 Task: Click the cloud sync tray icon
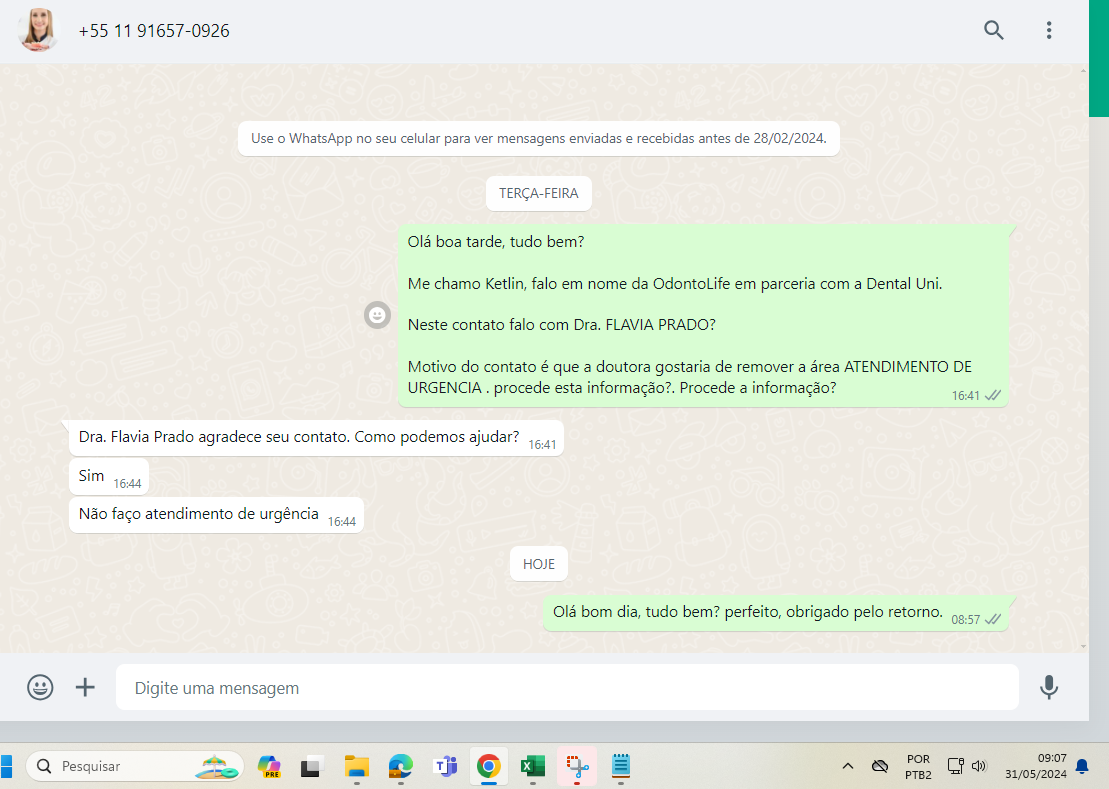pyautogui.click(x=880, y=766)
